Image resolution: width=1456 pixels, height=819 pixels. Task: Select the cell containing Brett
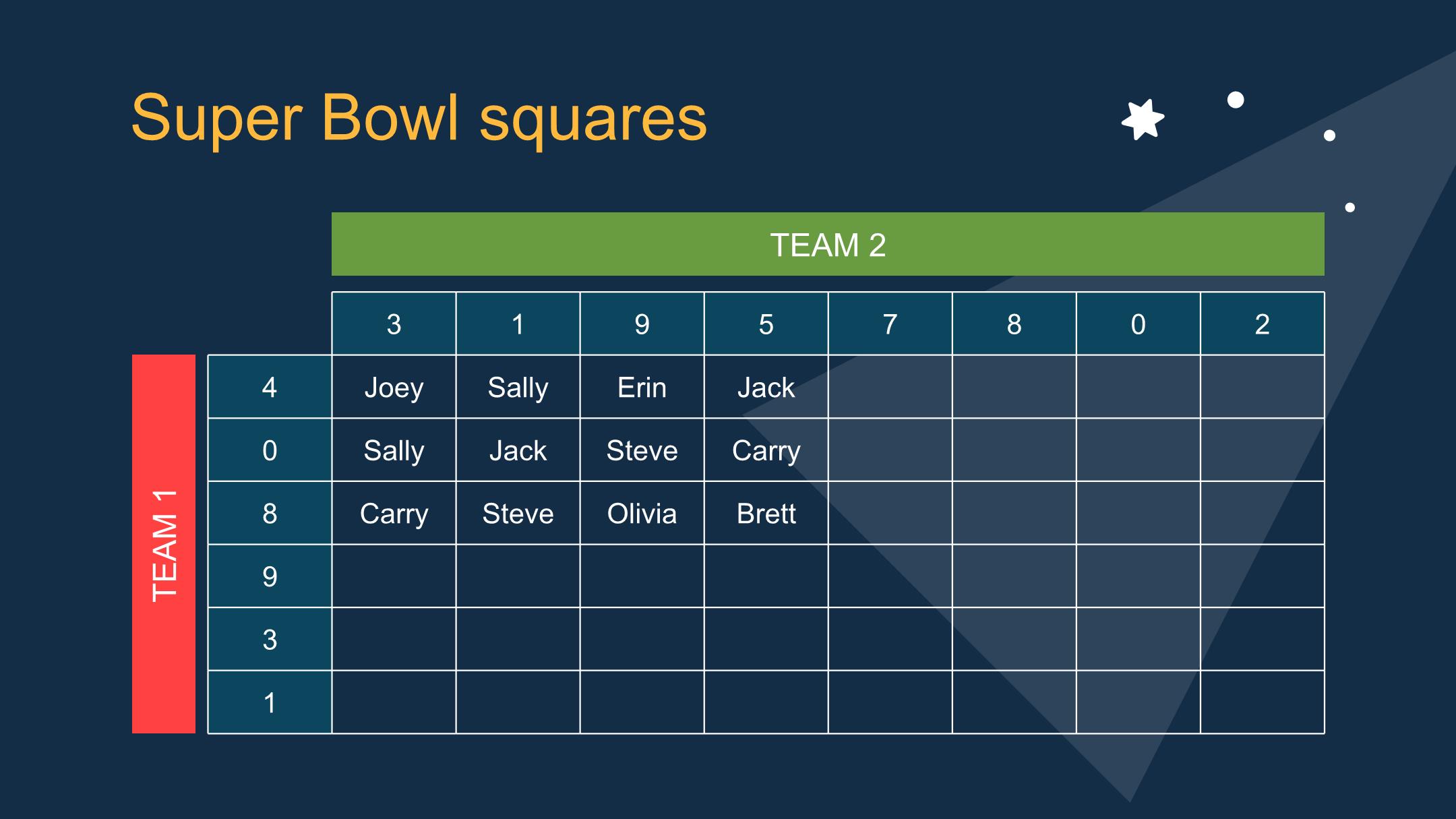tap(766, 513)
